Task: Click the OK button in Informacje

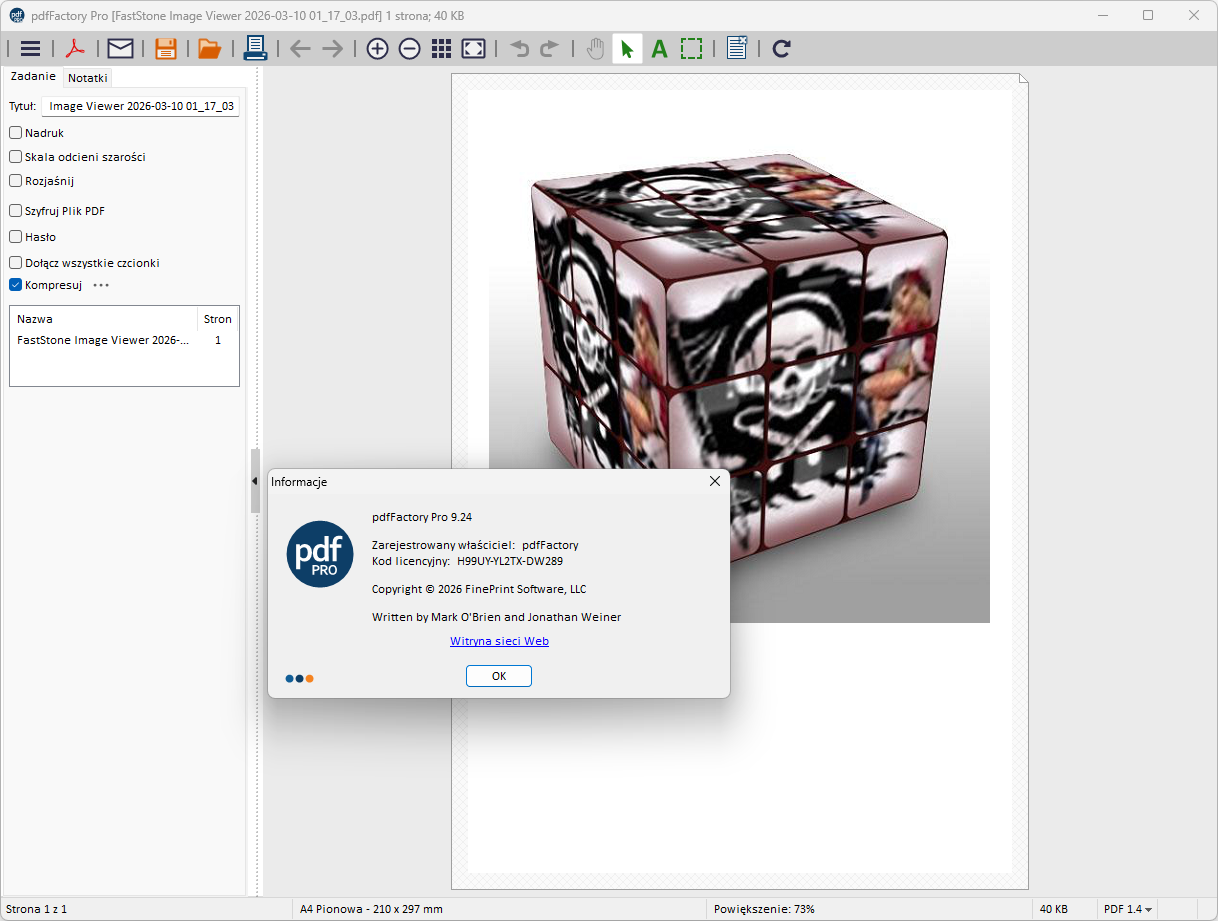Action: [x=499, y=676]
